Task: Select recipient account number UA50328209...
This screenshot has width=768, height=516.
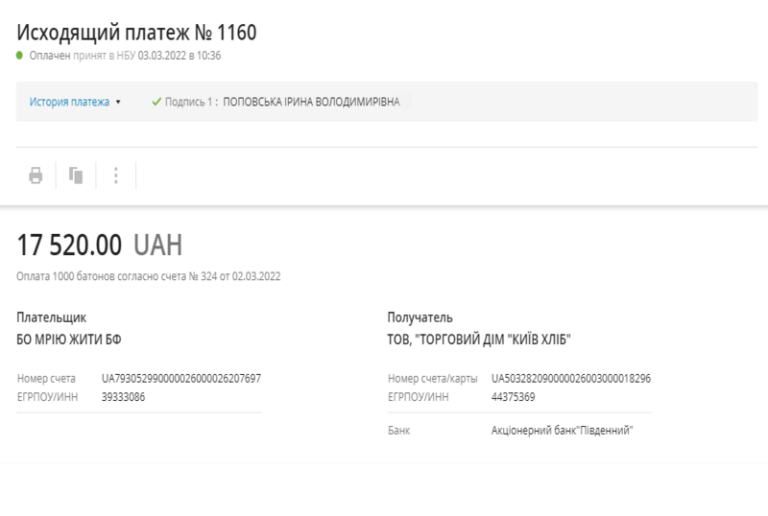Action: point(571,378)
